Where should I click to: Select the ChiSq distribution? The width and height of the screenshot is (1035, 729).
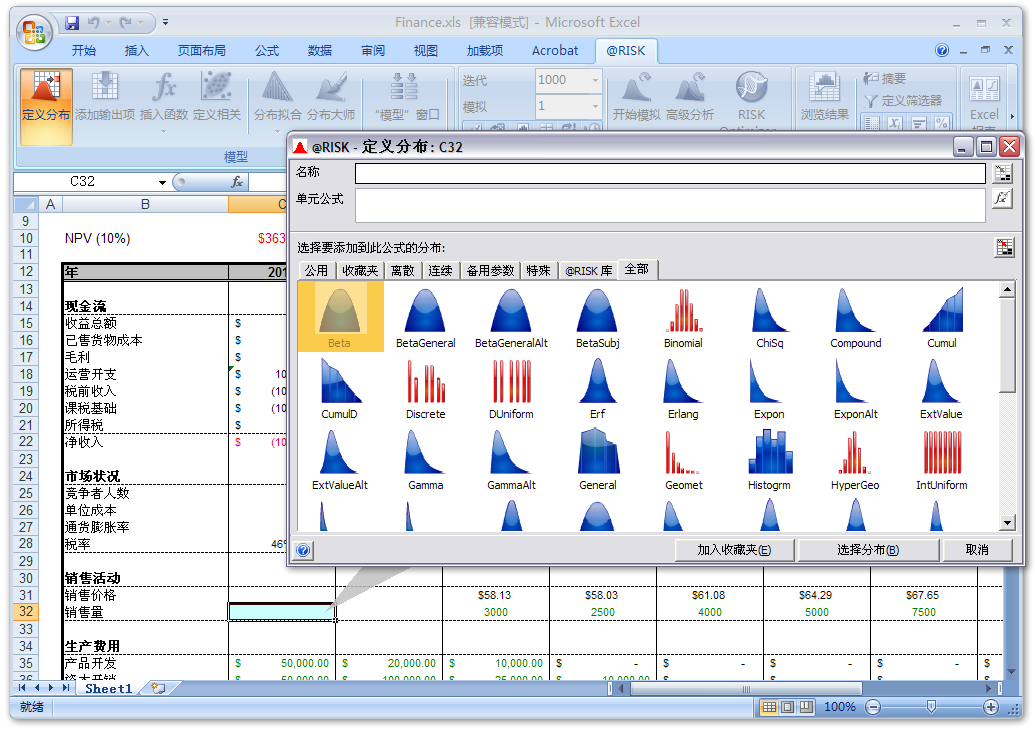point(770,316)
